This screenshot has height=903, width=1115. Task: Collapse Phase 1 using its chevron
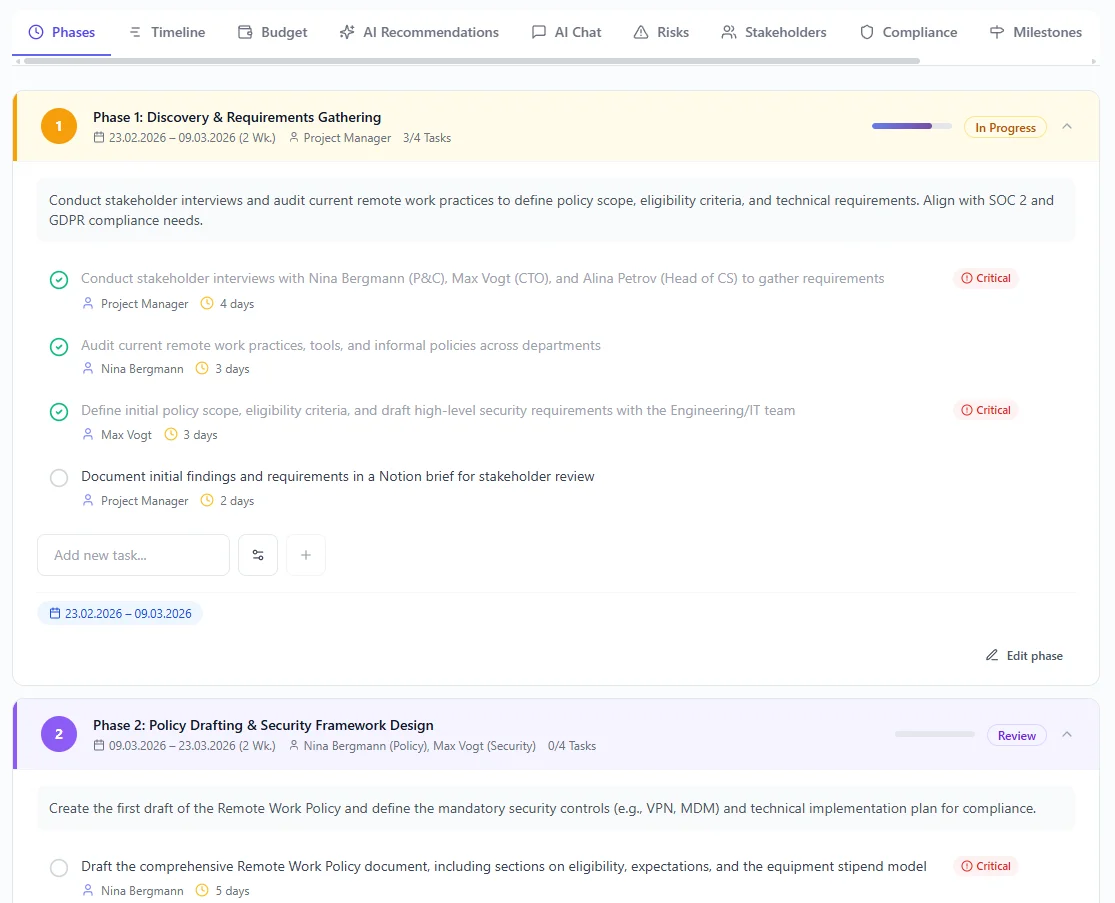[1067, 127]
